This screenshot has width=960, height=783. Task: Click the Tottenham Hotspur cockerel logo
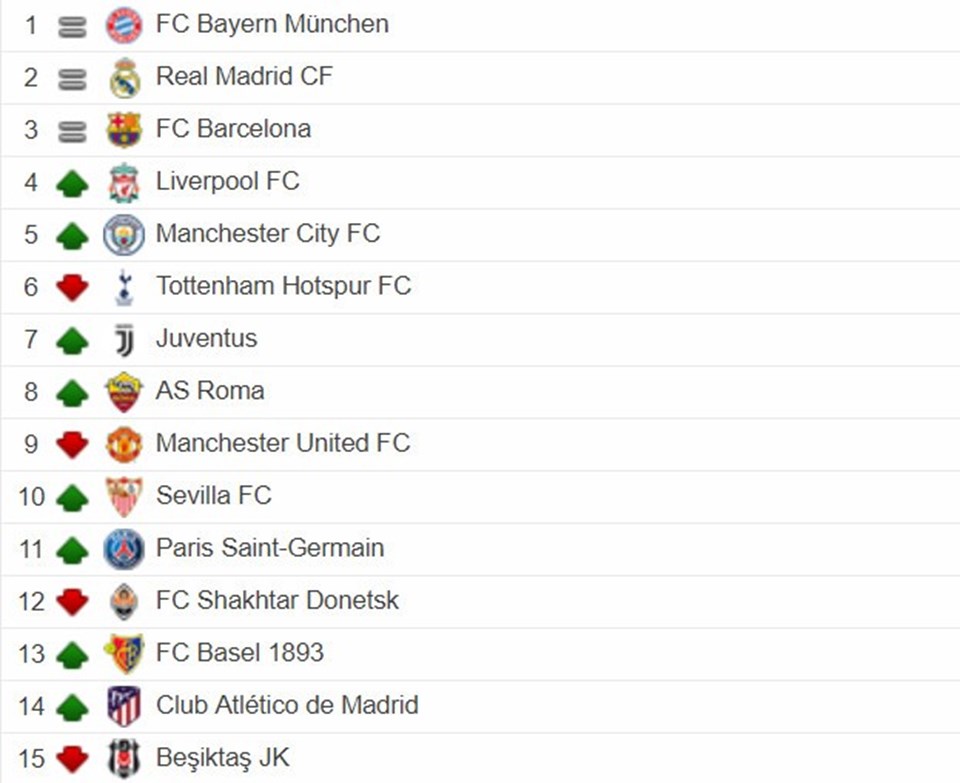(x=124, y=287)
